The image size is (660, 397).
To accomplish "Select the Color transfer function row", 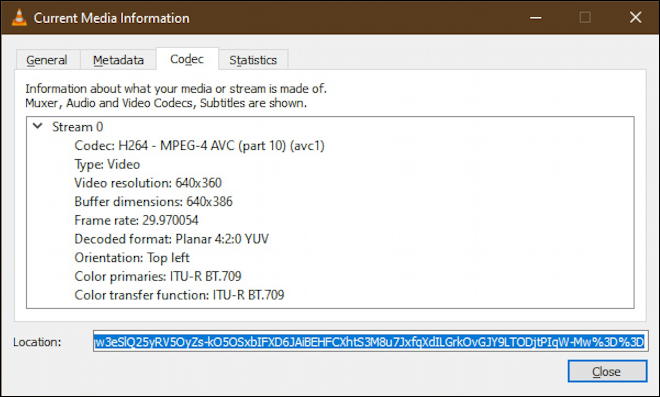I will click(179, 295).
